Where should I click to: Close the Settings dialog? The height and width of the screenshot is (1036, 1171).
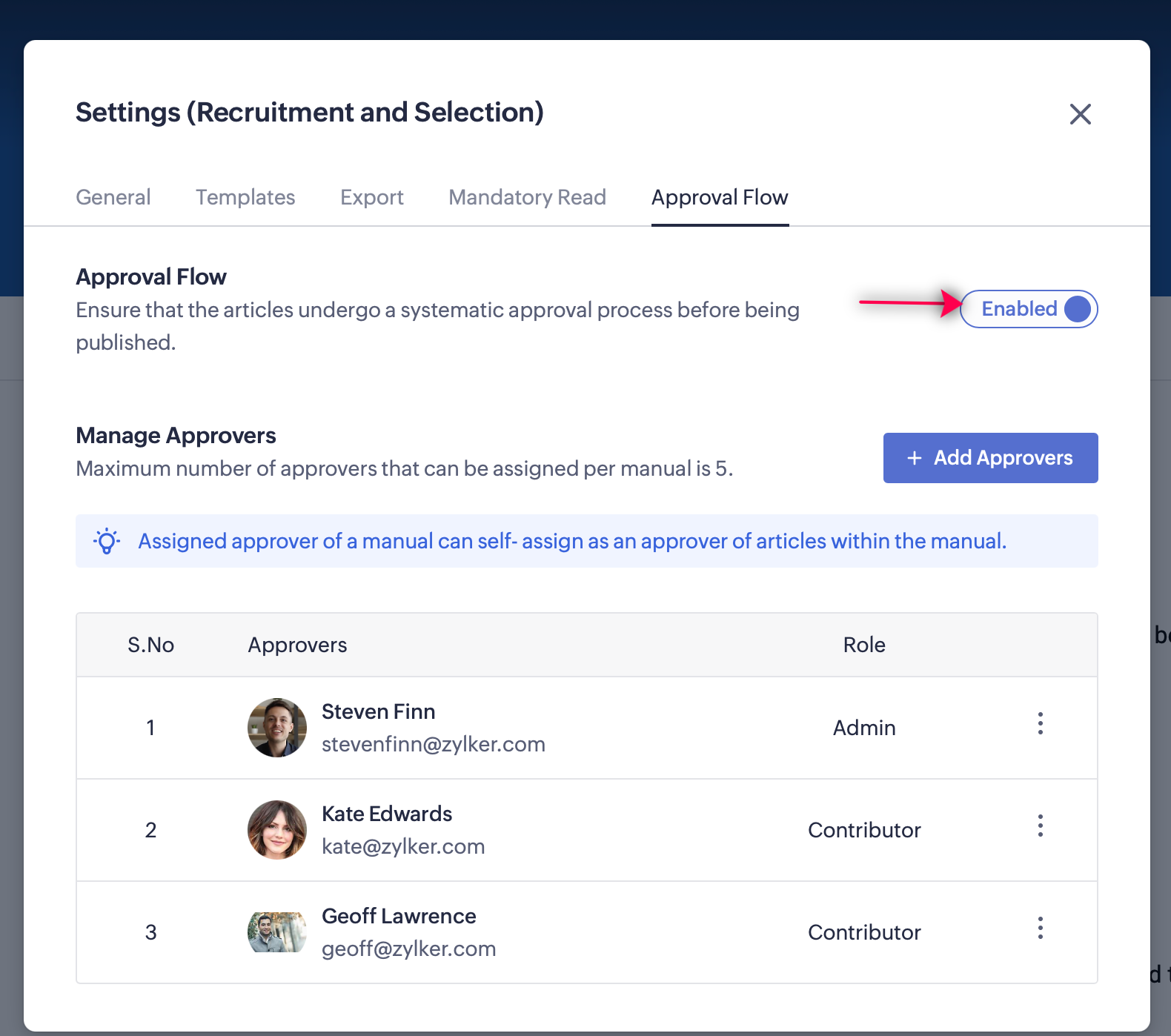(1080, 114)
